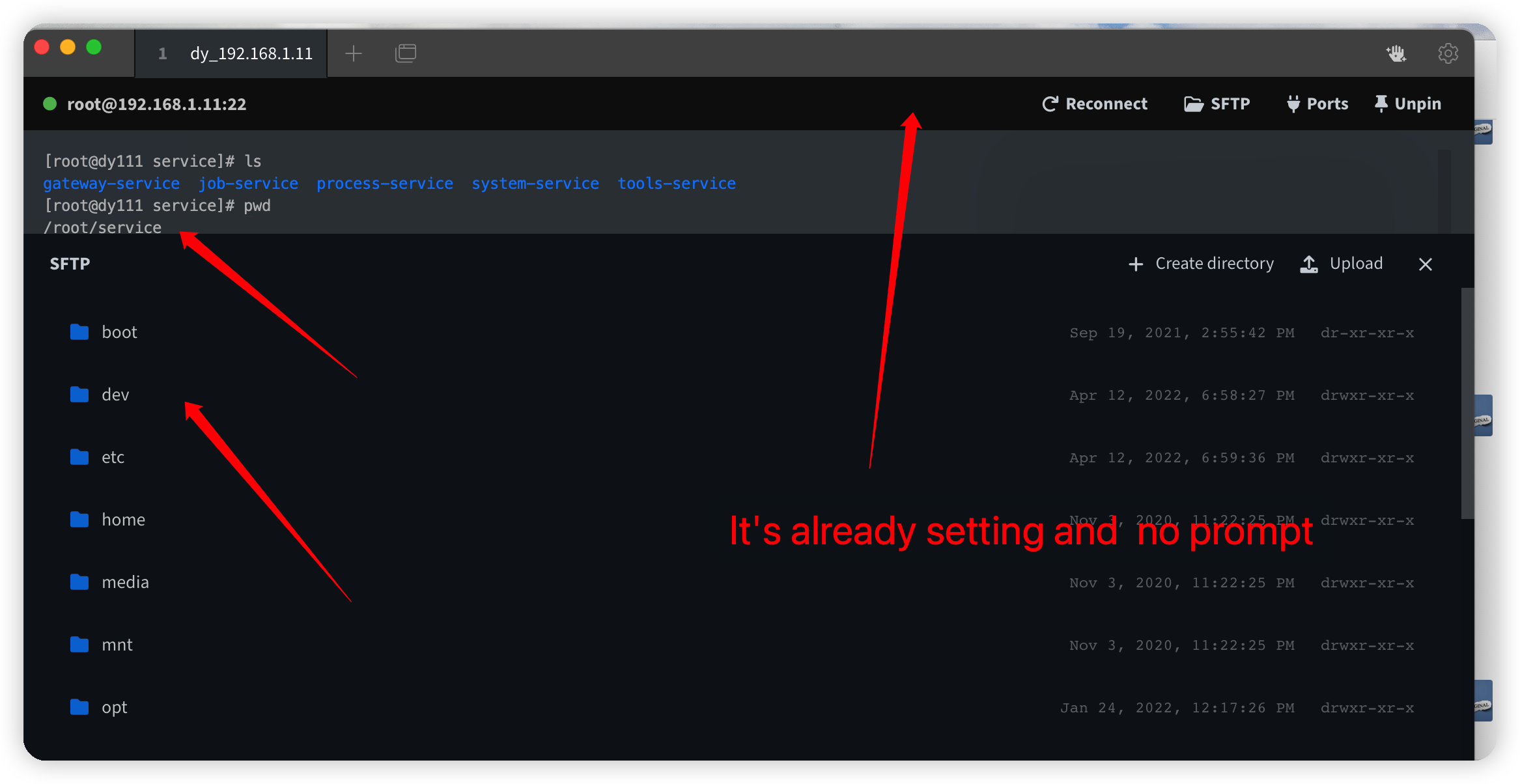1520x784 pixels.
Task: Open the SFTP panel from the toolbar
Action: click(x=1217, y=104)
